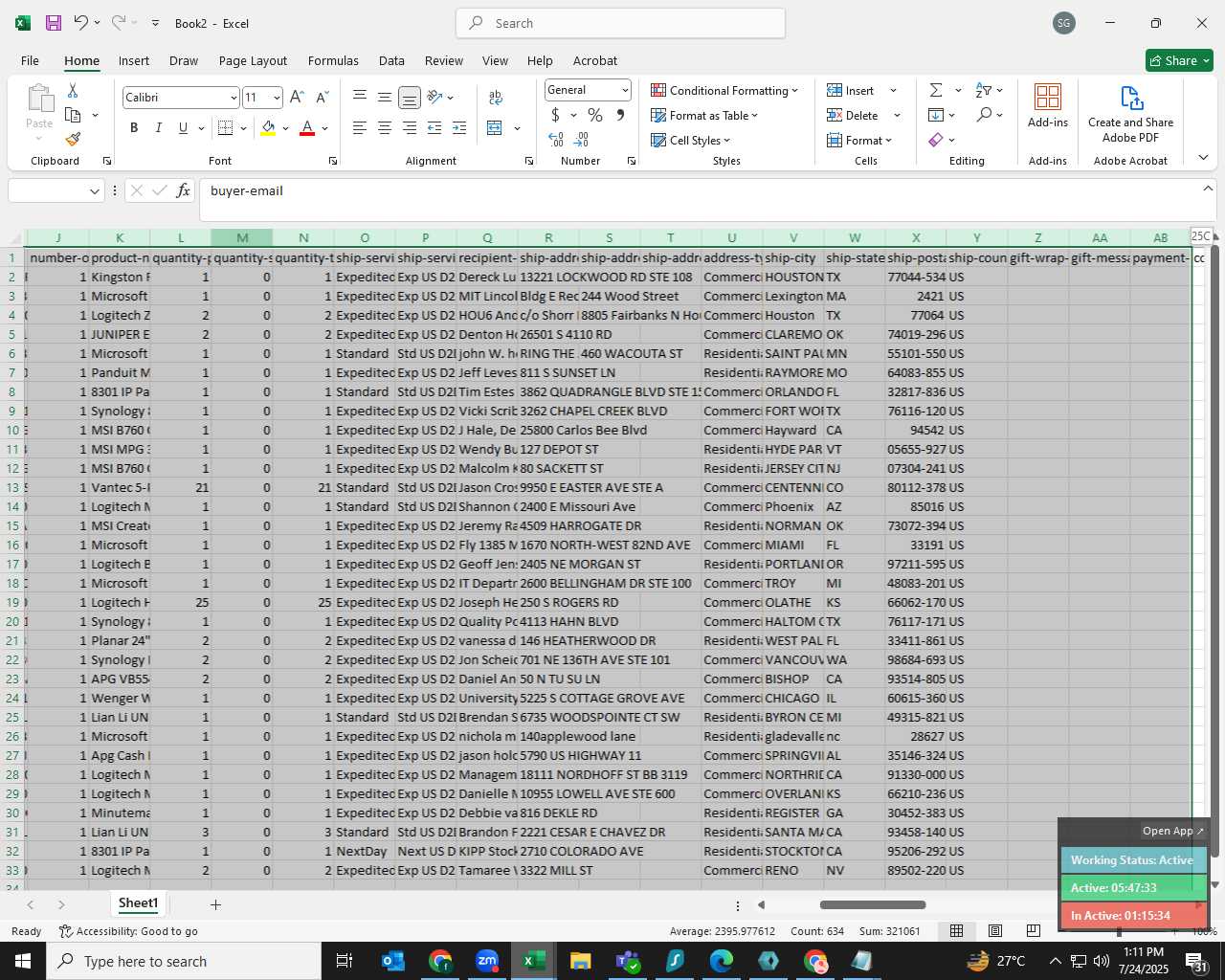Viewport: 1225px width, 980px height.
Task: Click the Merge & Center icon
Action: [x=495, y=127]
